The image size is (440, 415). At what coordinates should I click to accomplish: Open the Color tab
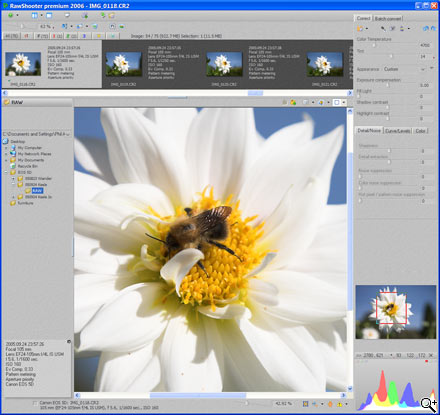[x=420, y=131]
